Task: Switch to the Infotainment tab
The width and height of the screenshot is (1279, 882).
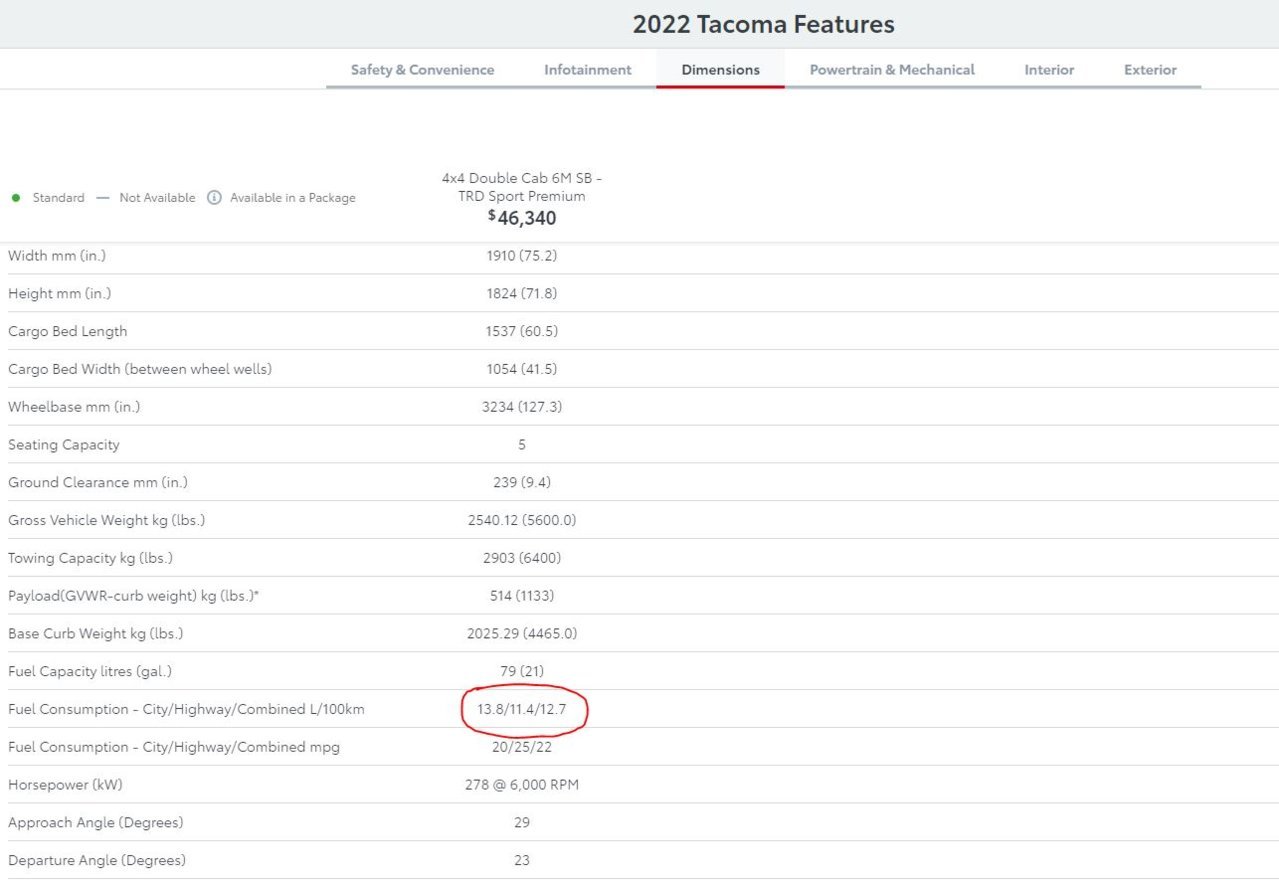Action: click(x=588, y=70)
